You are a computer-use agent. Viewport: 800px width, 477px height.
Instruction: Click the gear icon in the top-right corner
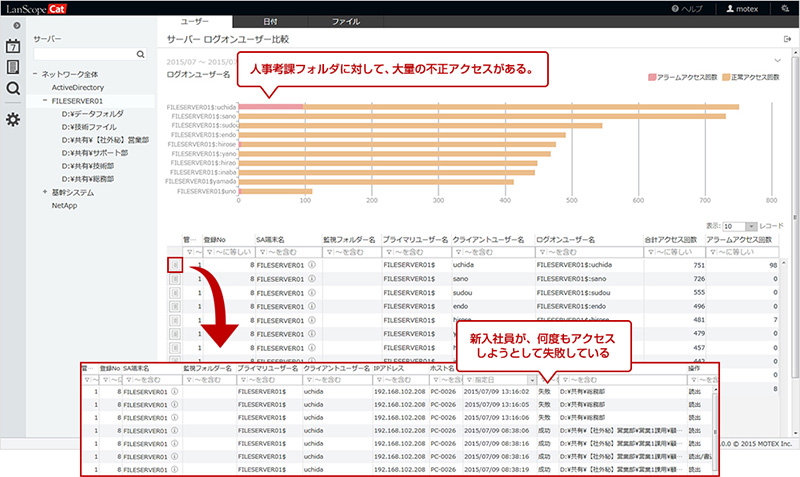(785, 8)
